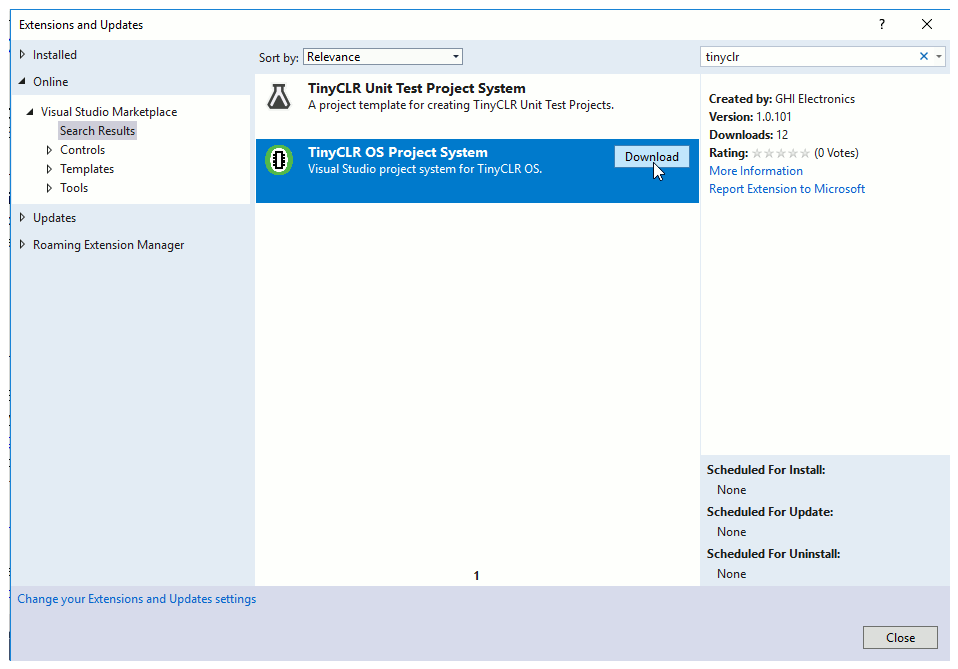Download TinyCLR OS Project System
The image size is (958, 669).
point(651,156)
